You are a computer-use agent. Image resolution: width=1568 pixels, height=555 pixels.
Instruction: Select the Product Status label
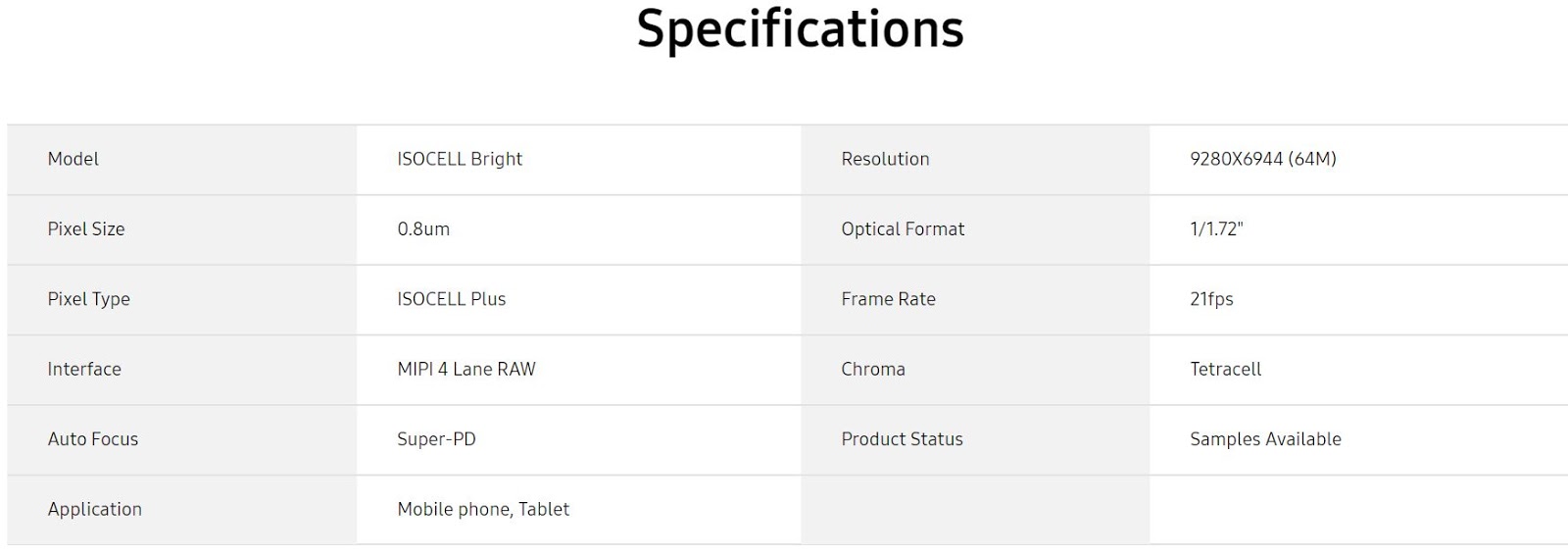coord(902,439)
